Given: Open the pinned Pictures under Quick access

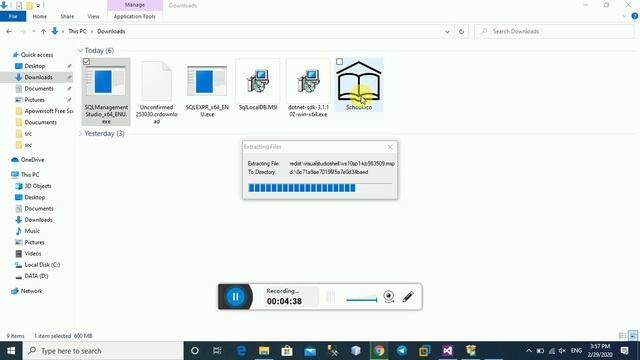Looking at the screenshot, I should (x=34, y=100).
